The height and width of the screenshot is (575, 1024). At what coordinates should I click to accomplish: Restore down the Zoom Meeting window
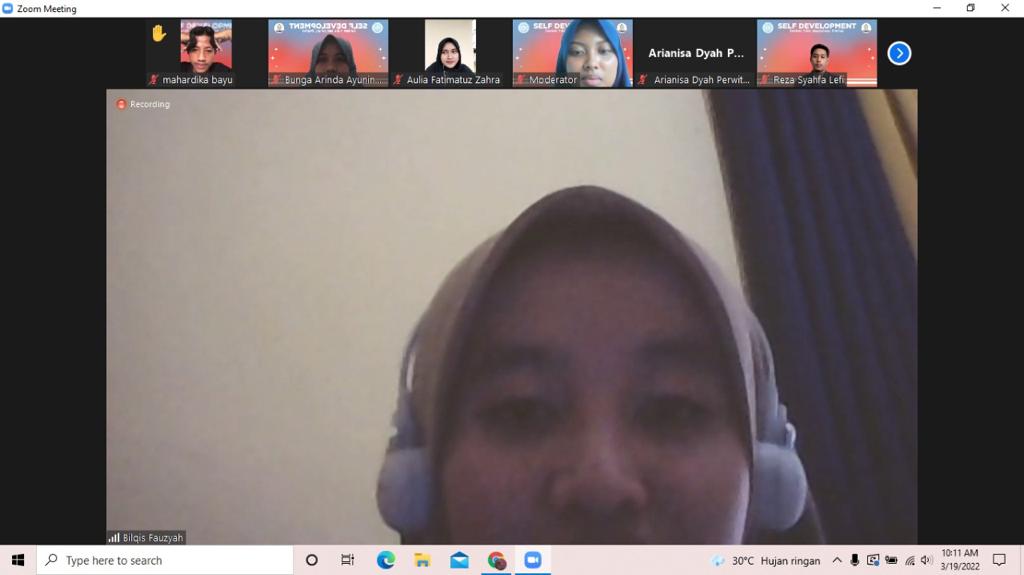click(970, 8)
